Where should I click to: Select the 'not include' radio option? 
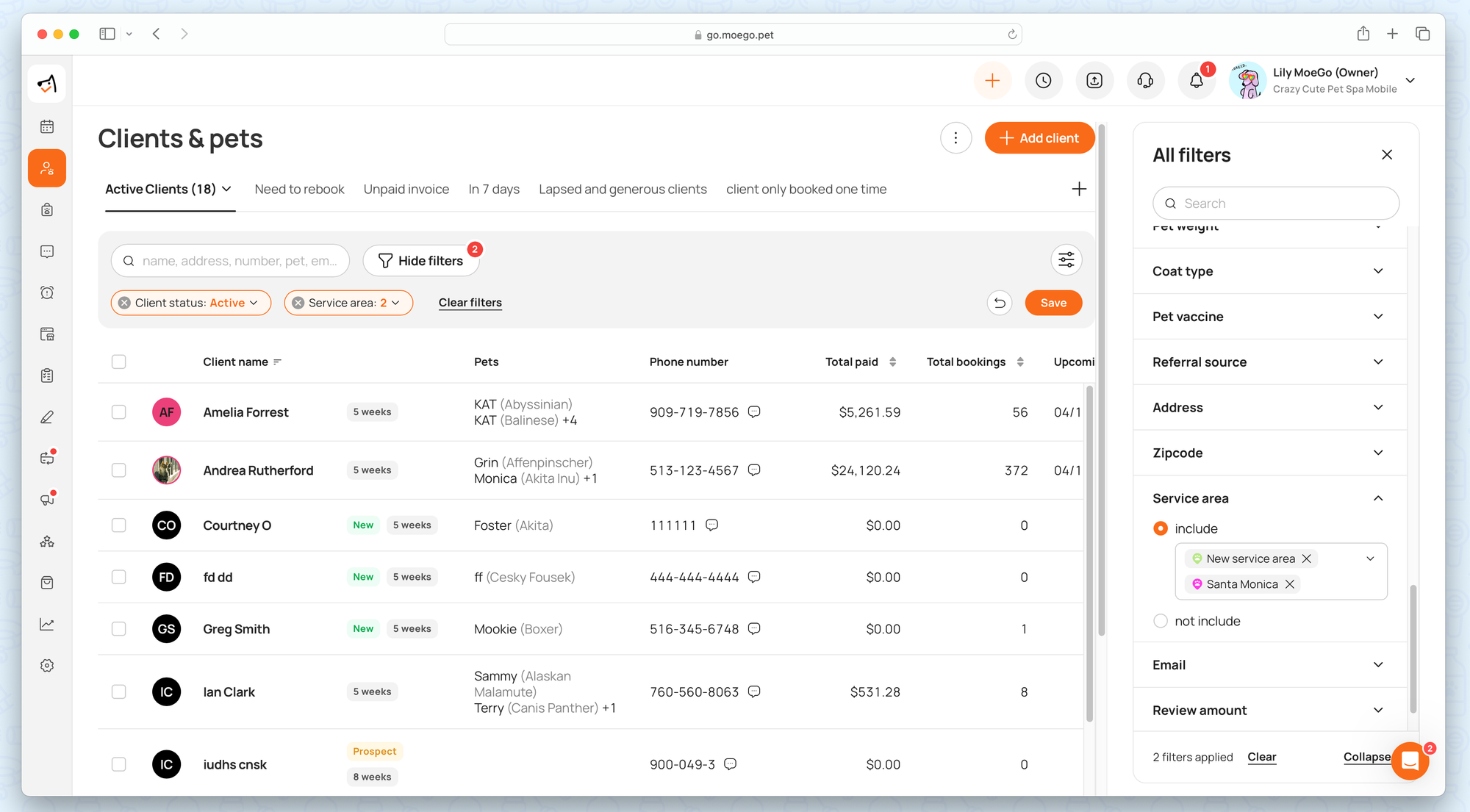click(1161, 621)
